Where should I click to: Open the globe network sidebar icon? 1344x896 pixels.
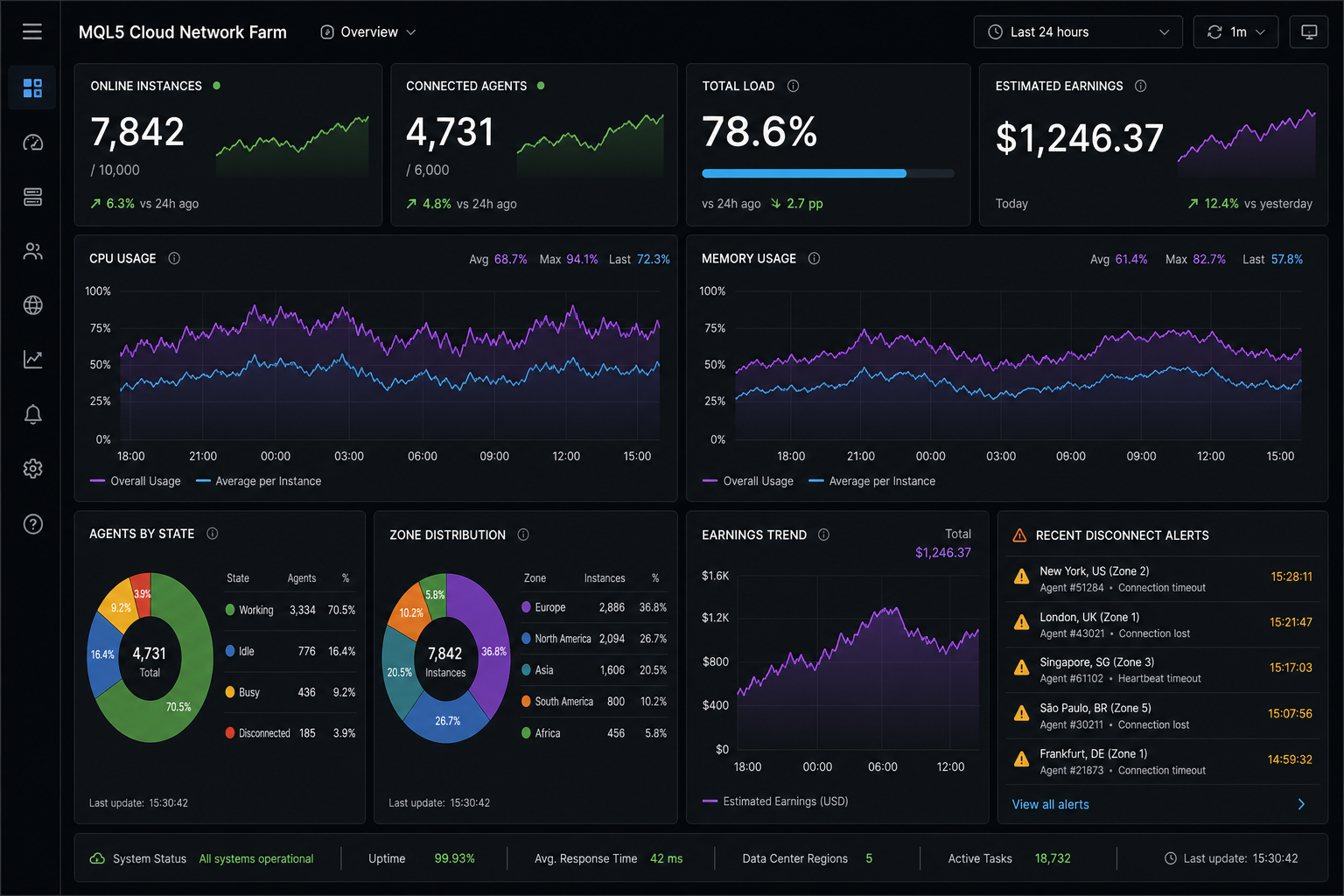32,305
